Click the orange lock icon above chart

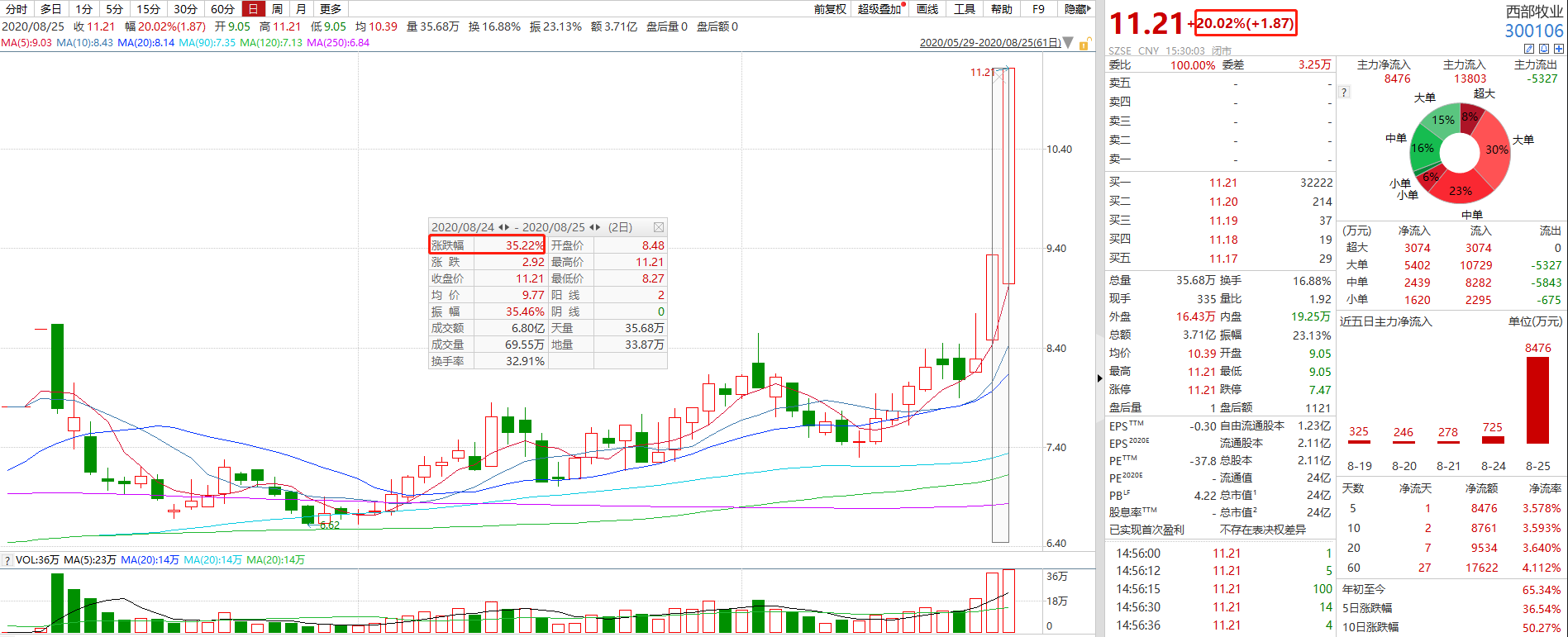[1084, 44]
